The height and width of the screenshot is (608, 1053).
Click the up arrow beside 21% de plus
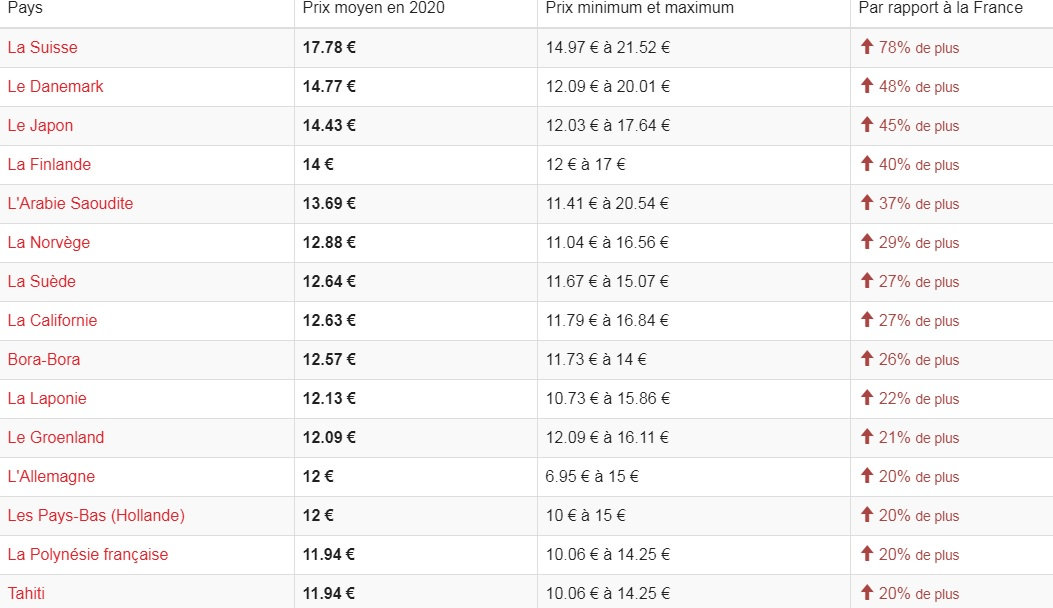(x=867, y=437)
